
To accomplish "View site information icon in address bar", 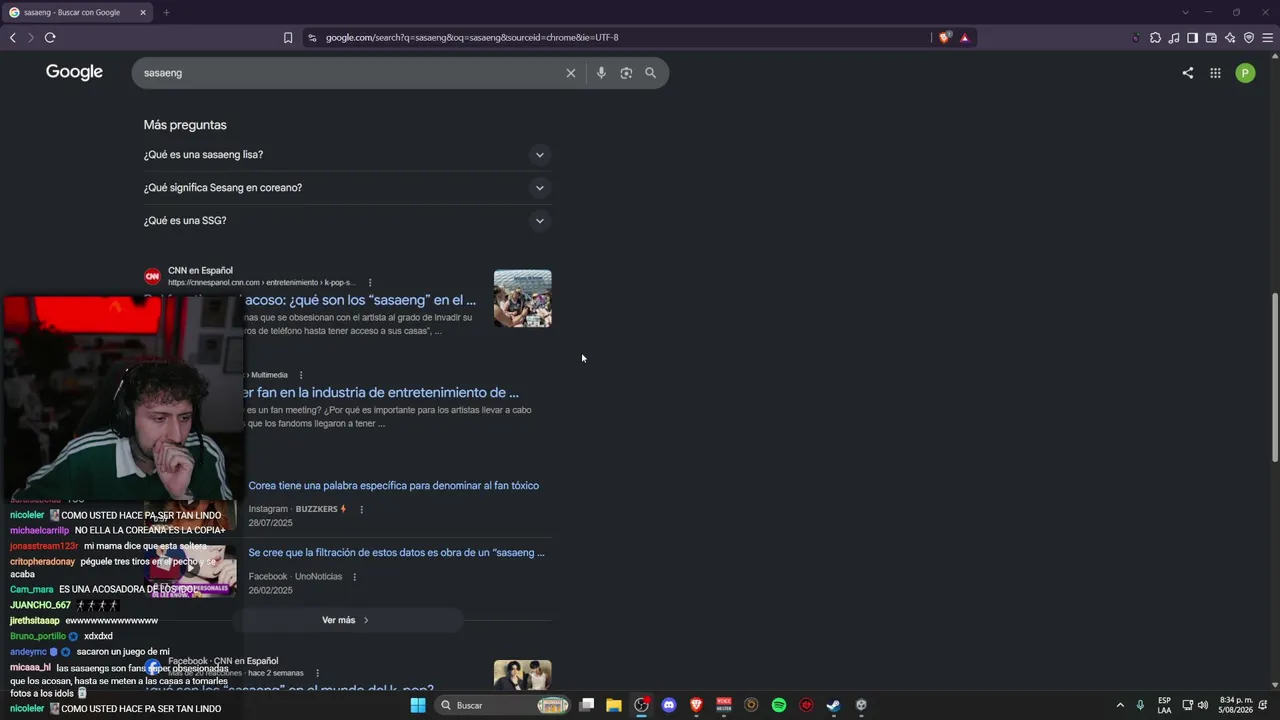I will 312,38.
